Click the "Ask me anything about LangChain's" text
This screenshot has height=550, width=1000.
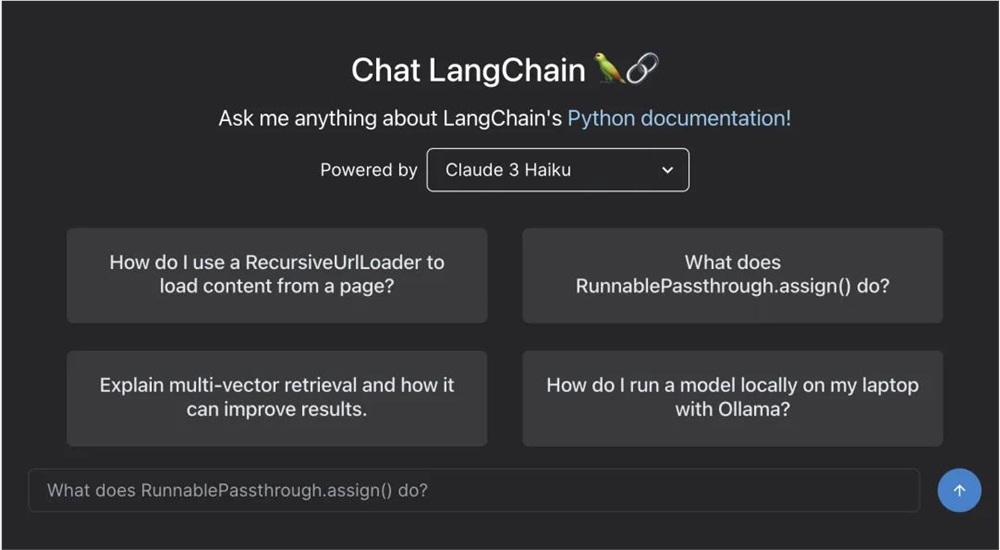tap(390, 118)
